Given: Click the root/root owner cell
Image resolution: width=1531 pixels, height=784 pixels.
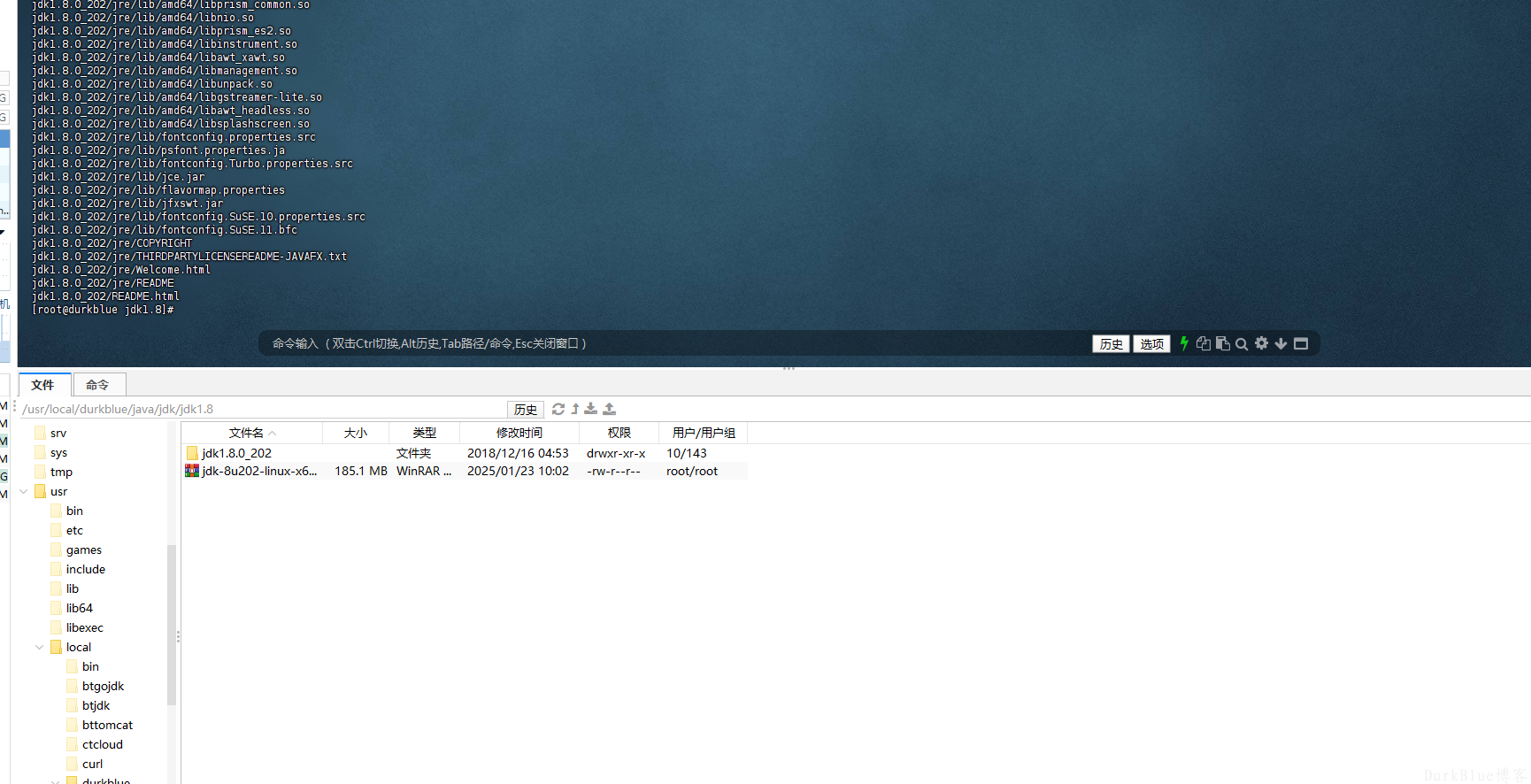Looking at the screenshot, I should (692, 471).
